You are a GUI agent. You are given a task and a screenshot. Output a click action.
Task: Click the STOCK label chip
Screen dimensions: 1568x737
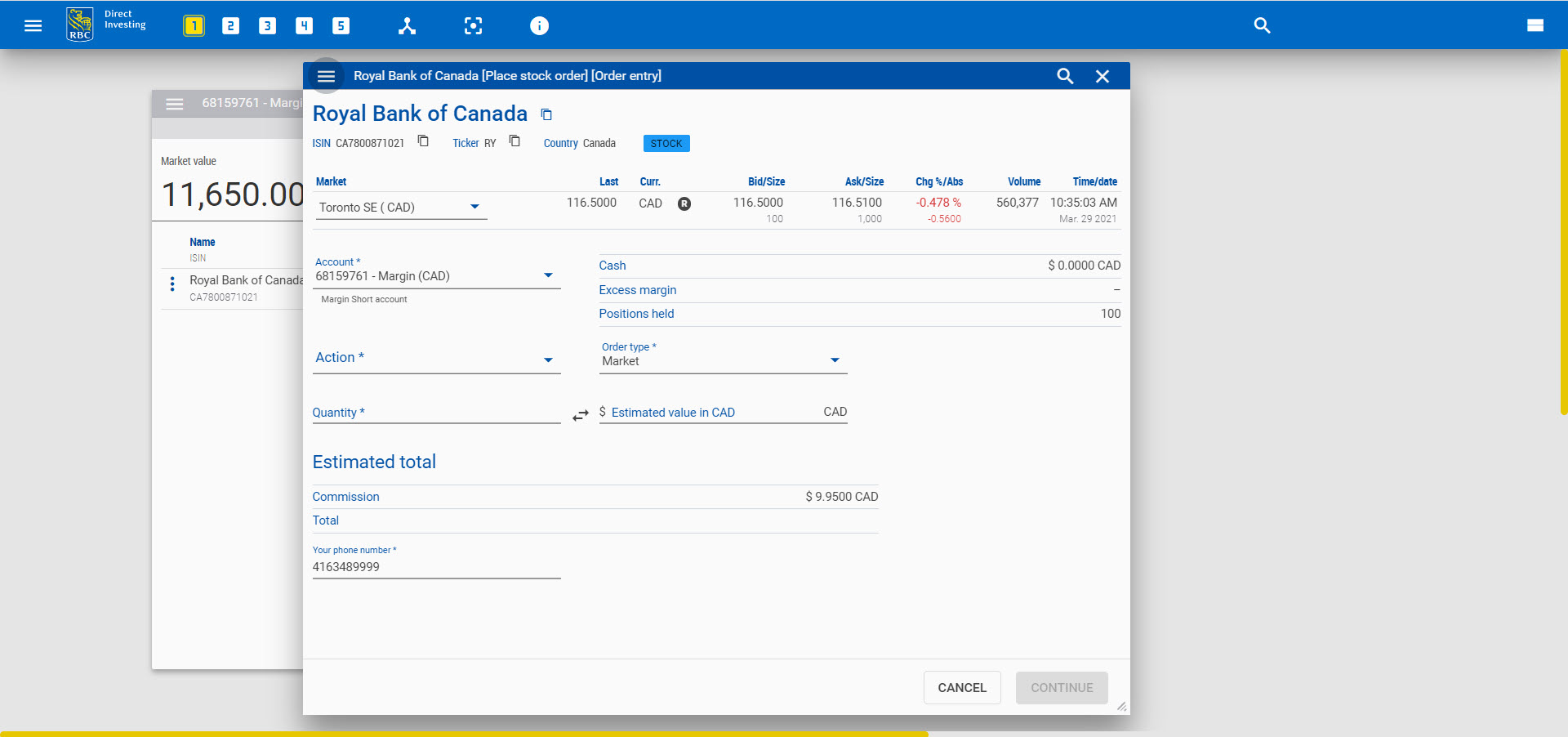tap(666, 143)
